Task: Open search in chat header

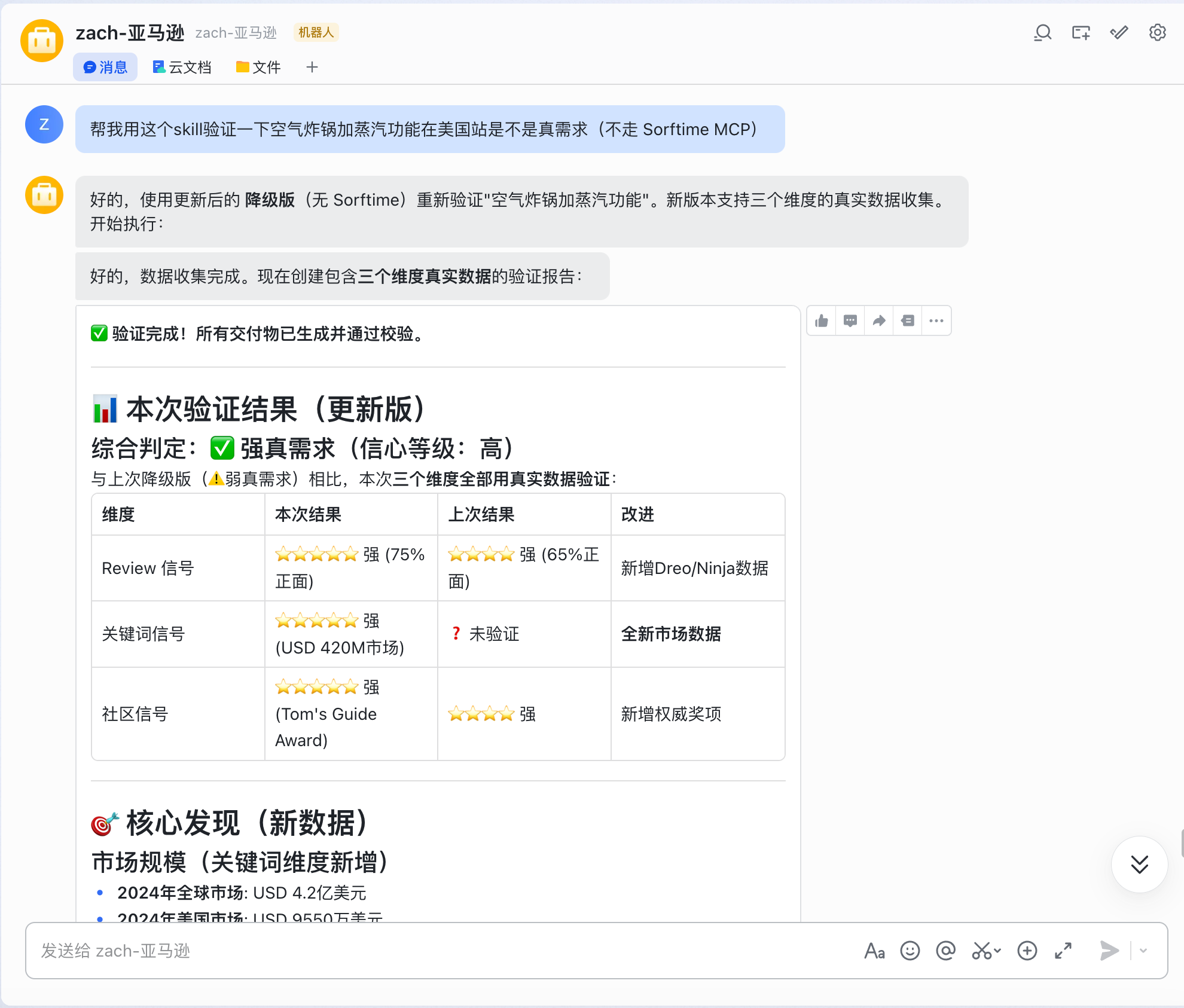Action: tap(1042, 33)
